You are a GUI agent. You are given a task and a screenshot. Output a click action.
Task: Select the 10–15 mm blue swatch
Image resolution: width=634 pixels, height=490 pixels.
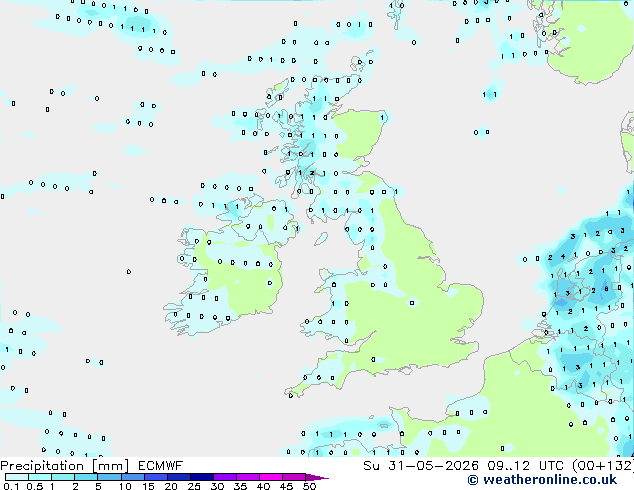click(133, 477)
